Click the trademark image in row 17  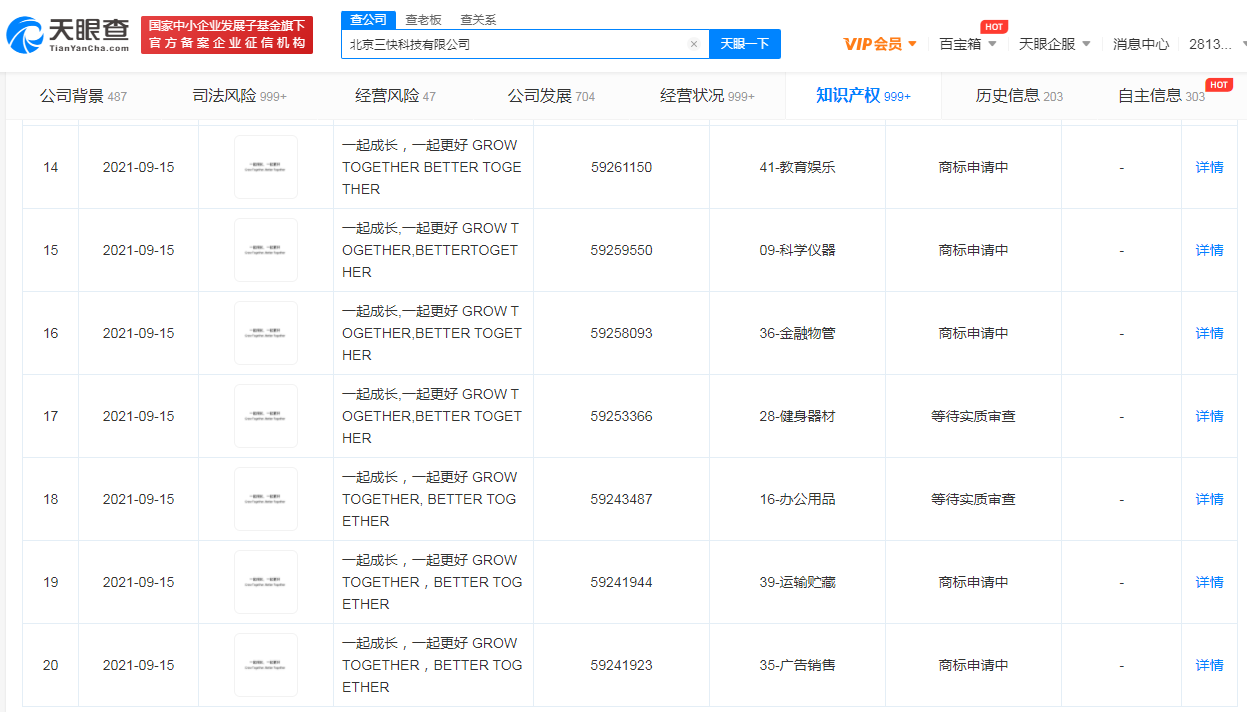click(x=266, y=416)
